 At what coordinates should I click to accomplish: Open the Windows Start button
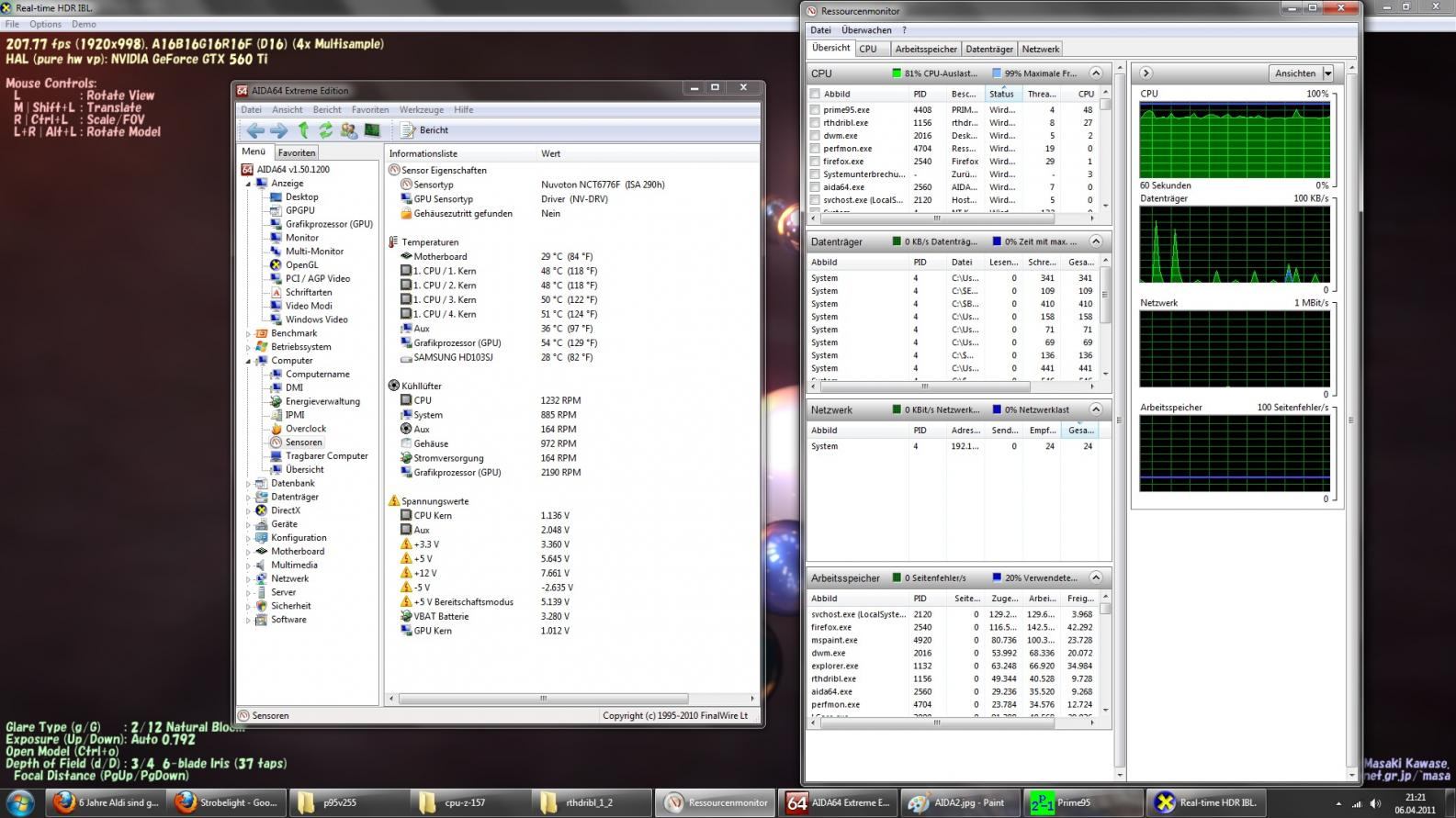pyautogui.click(x=20, y=801)
